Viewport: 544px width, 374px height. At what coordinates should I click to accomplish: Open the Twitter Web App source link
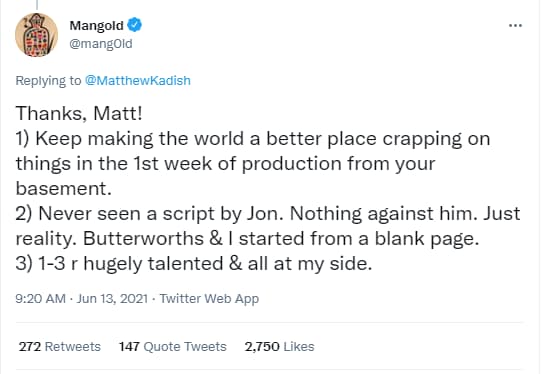coord(209,298)
